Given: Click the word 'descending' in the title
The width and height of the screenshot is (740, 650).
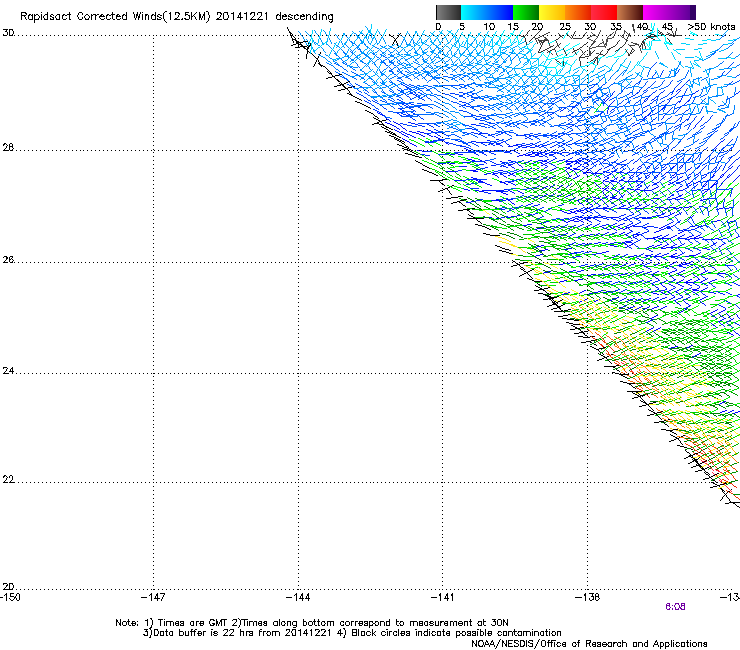Looking at the screenshot, I should [x=304, y=17].
